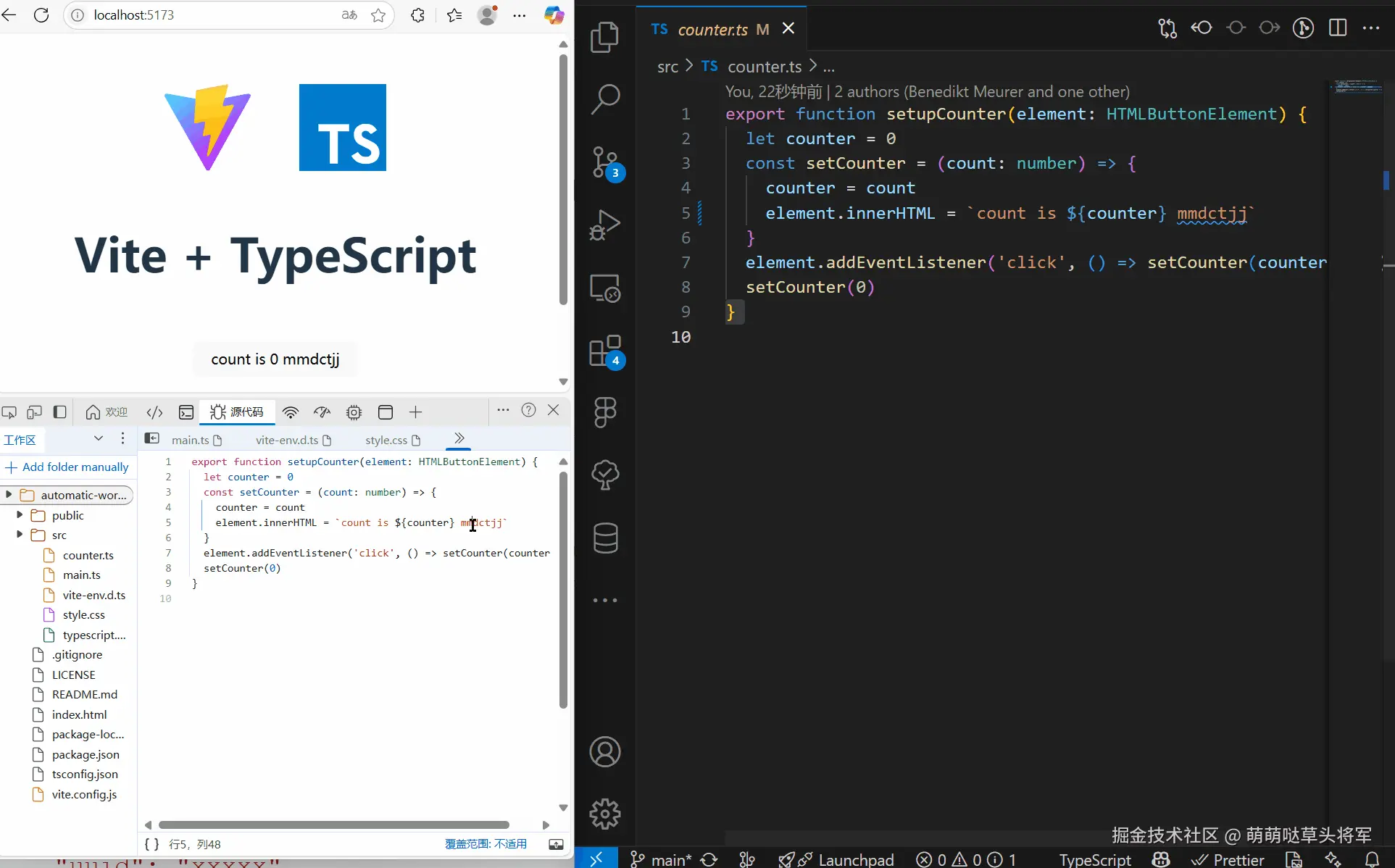The width and height of the screenshot is (1395, 868).
Task: Select the style.css file tab
Action: click(x=386, y=440)
